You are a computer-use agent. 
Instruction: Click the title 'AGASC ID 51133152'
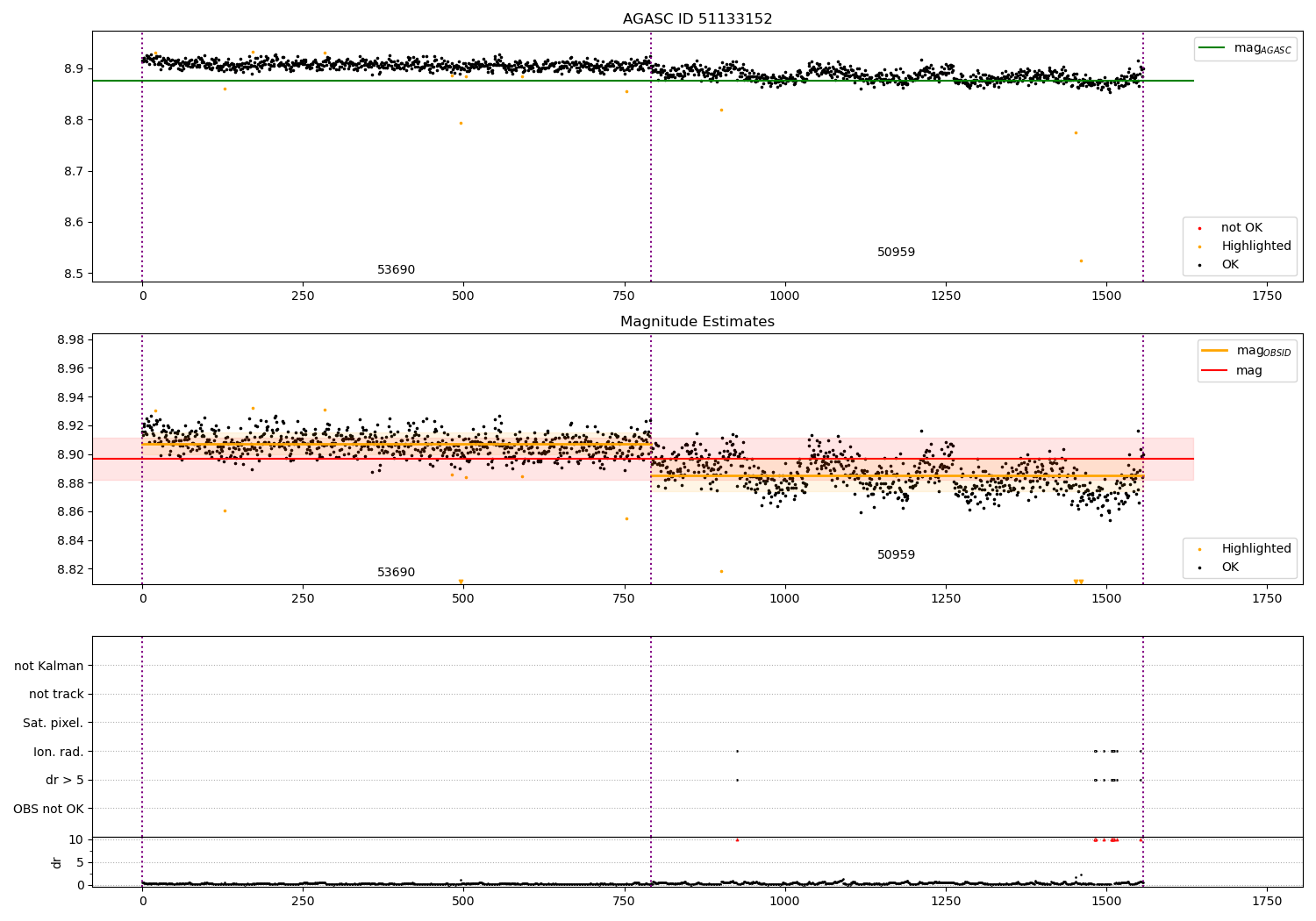697,19
